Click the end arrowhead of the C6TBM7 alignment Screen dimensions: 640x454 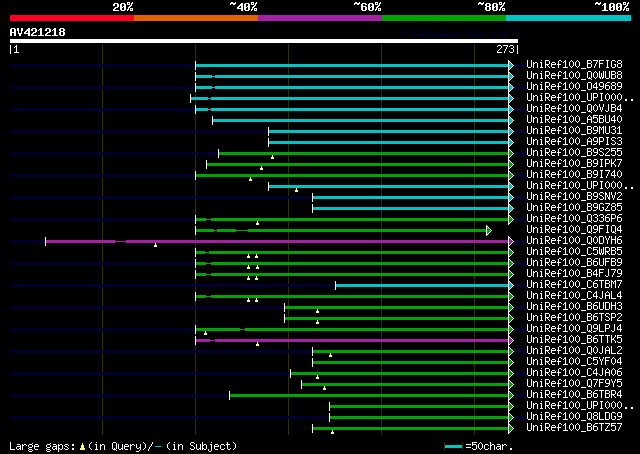511,285
